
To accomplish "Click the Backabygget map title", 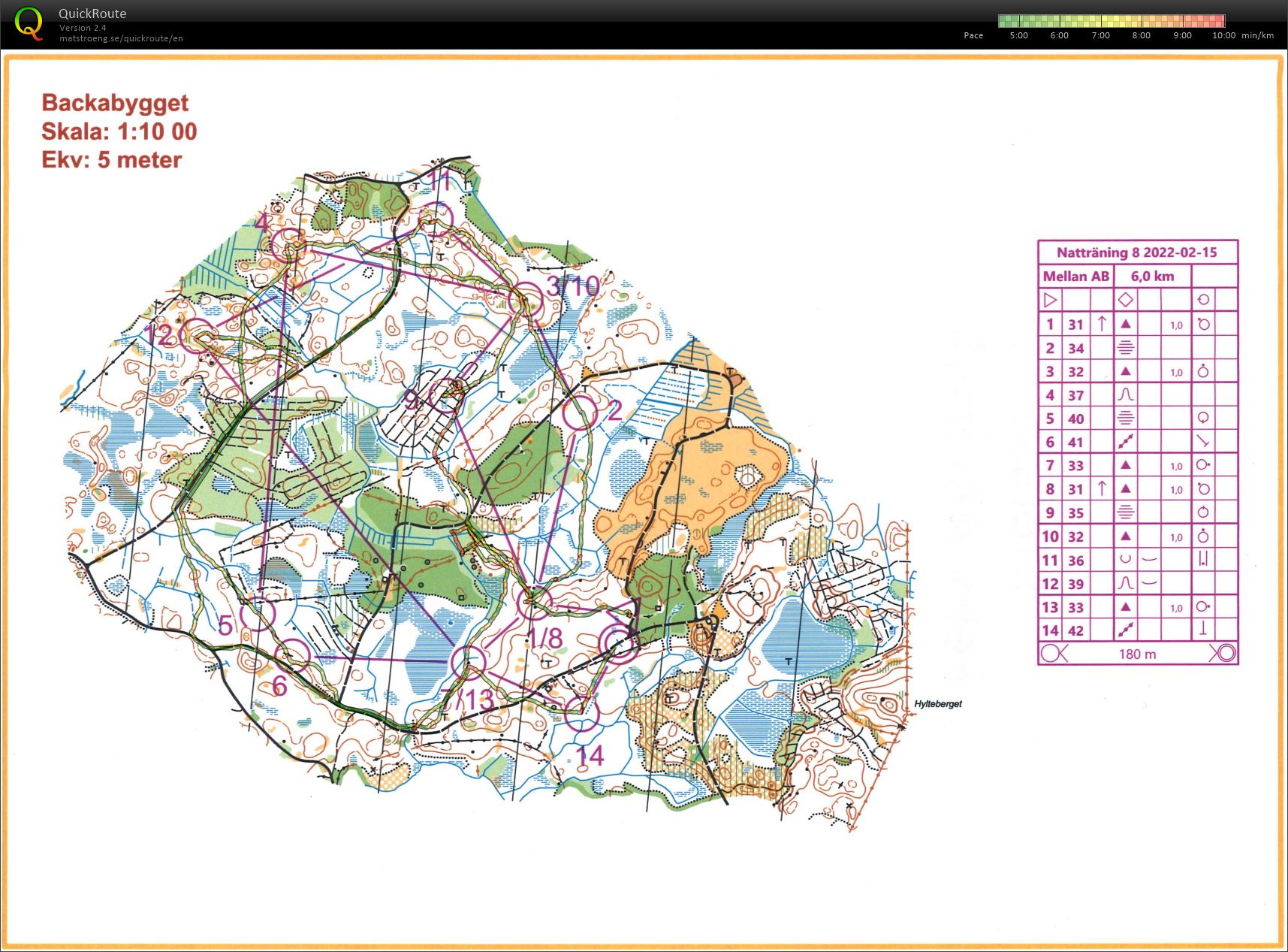I will click(x=115, y=102).
